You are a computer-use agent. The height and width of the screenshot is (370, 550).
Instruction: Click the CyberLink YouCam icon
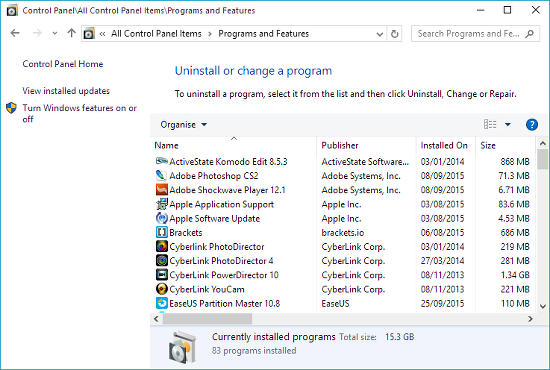point(162,289)
